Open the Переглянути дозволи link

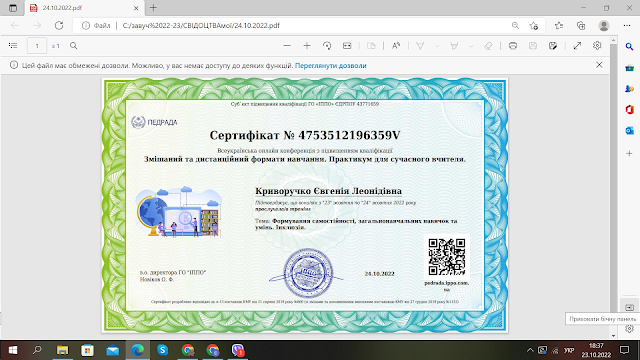click(x=331, y=65)
